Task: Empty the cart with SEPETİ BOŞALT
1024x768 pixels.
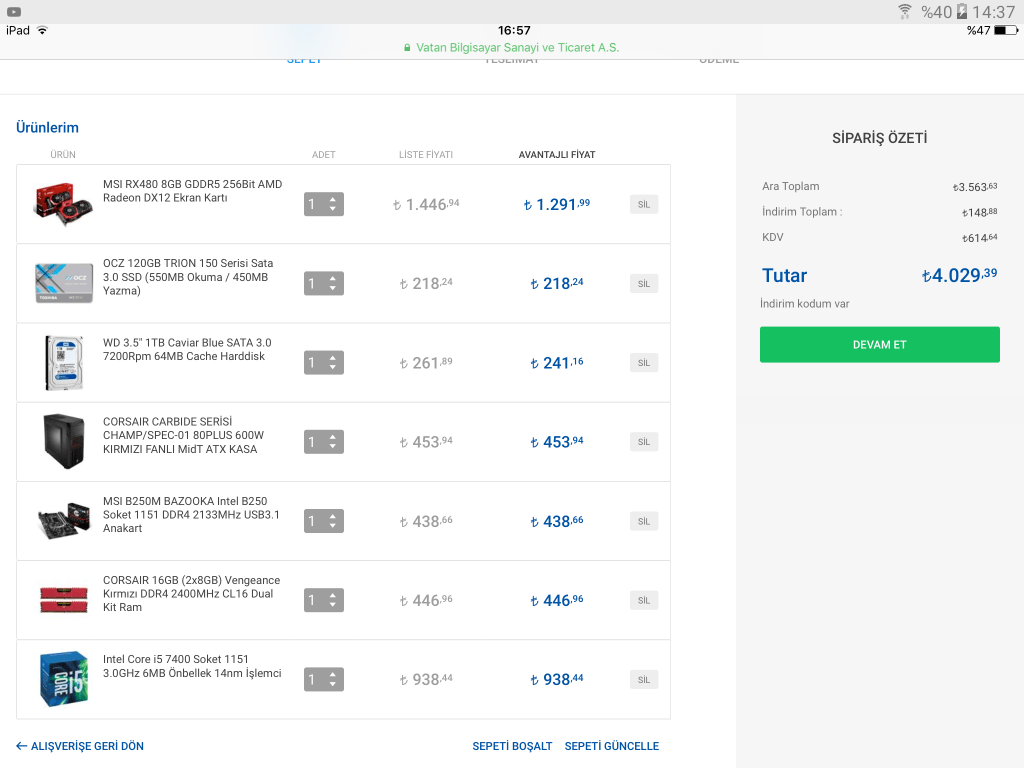Action: [512, 746]
